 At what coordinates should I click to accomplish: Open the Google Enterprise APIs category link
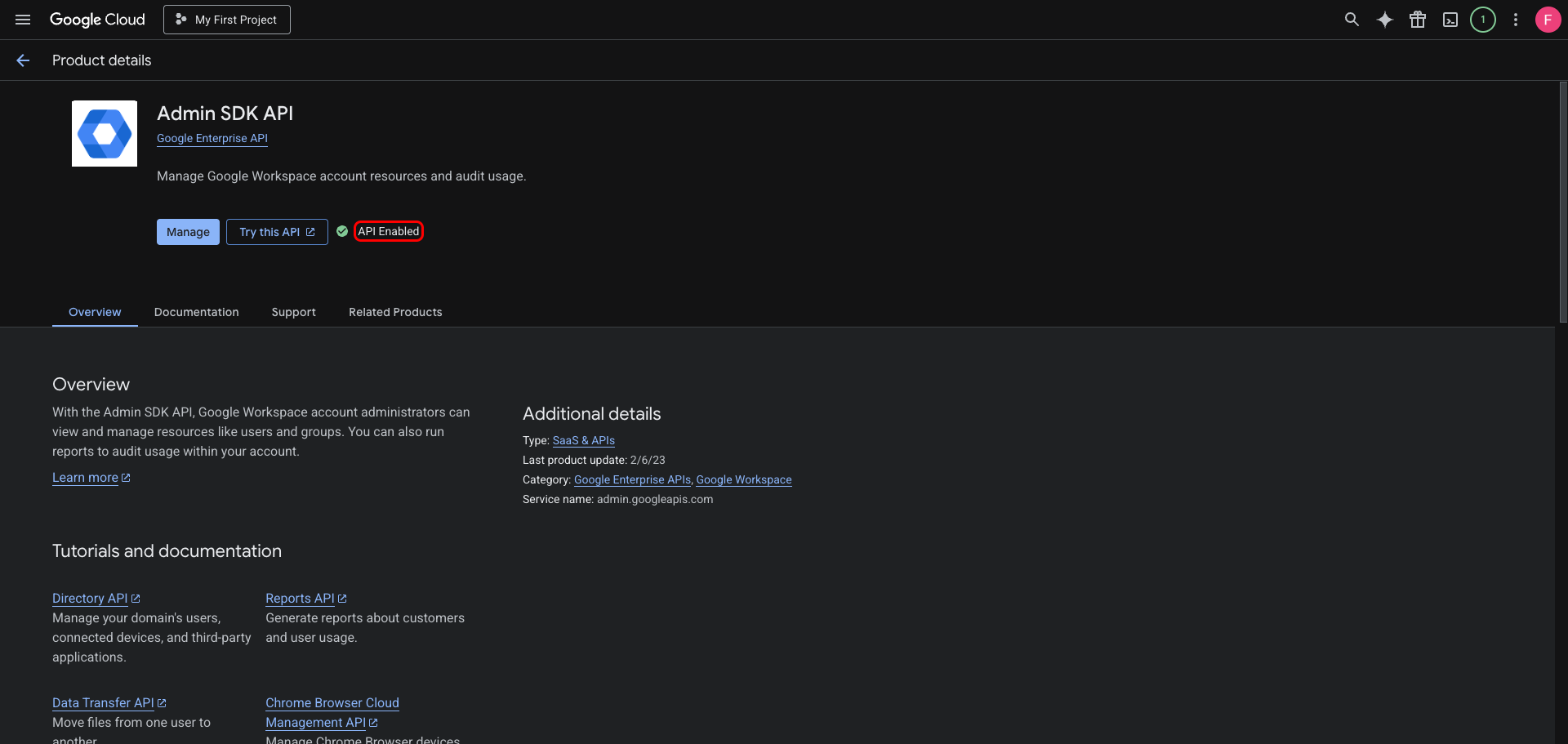coord(632,479)
